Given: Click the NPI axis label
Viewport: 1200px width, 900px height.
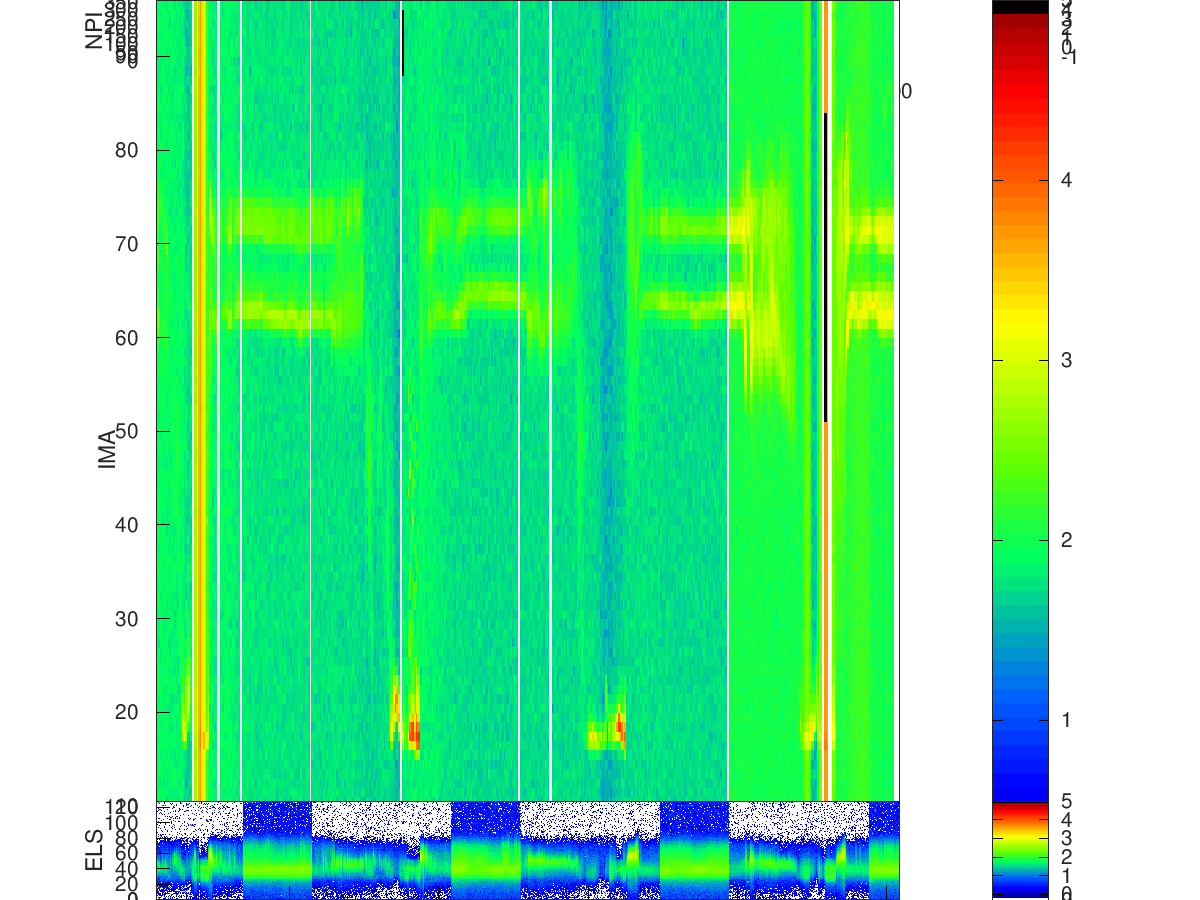Looking at the screenshot, I should tap(95, 29).
